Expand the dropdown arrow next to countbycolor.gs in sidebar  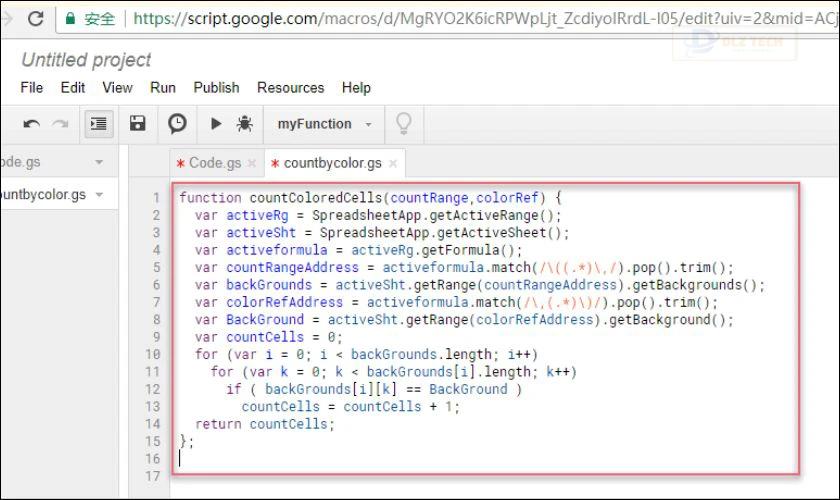click(99, 195)
